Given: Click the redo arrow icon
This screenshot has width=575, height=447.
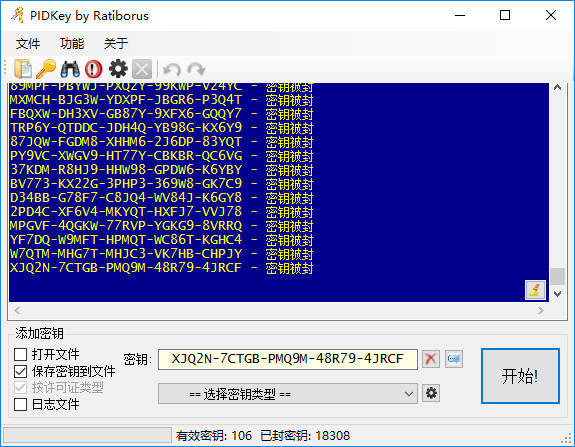Looking at the screenshot, I should point(196,69).
